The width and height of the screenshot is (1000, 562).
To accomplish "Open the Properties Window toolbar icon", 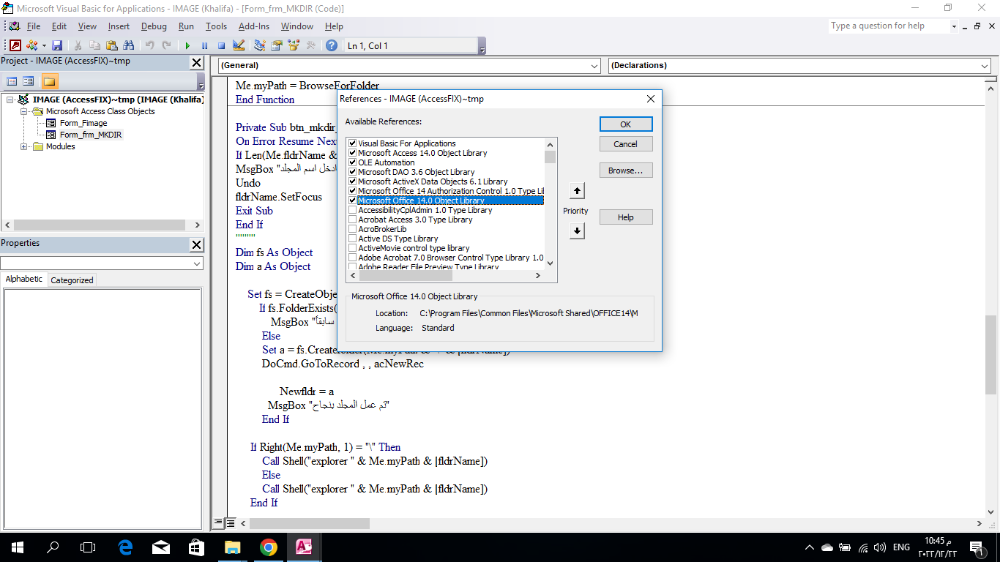I will pos(277,45).
